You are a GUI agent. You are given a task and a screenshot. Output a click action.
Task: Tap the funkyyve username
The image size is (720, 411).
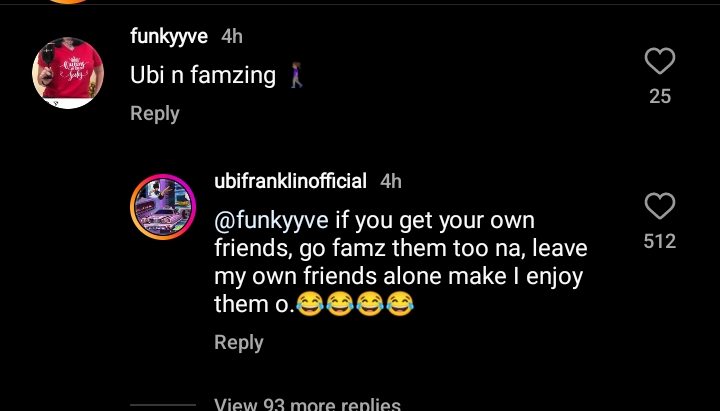coord(169,36)
